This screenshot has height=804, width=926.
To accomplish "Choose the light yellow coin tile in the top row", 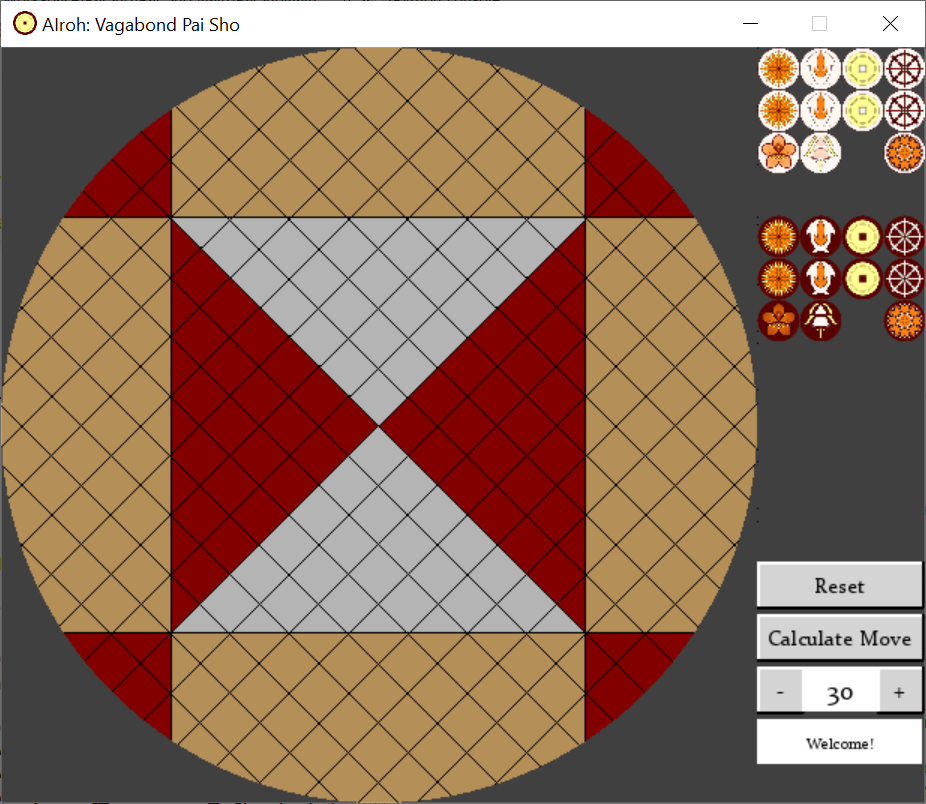I will click(x=862, y=69).
